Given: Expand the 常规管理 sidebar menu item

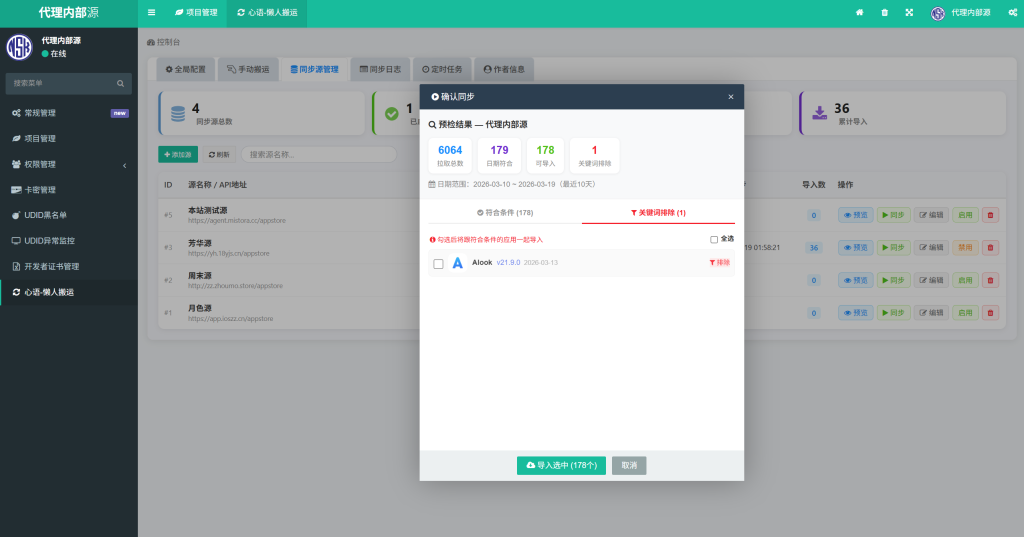Looking at the screenshot, I should coord(68,113).
